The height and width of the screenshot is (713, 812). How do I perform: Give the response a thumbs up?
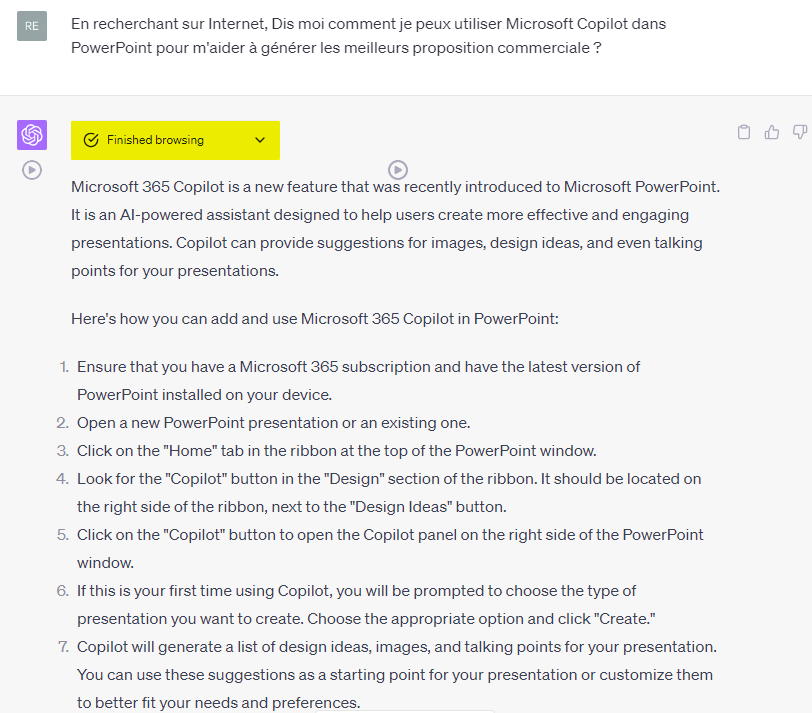pos(772,132)
